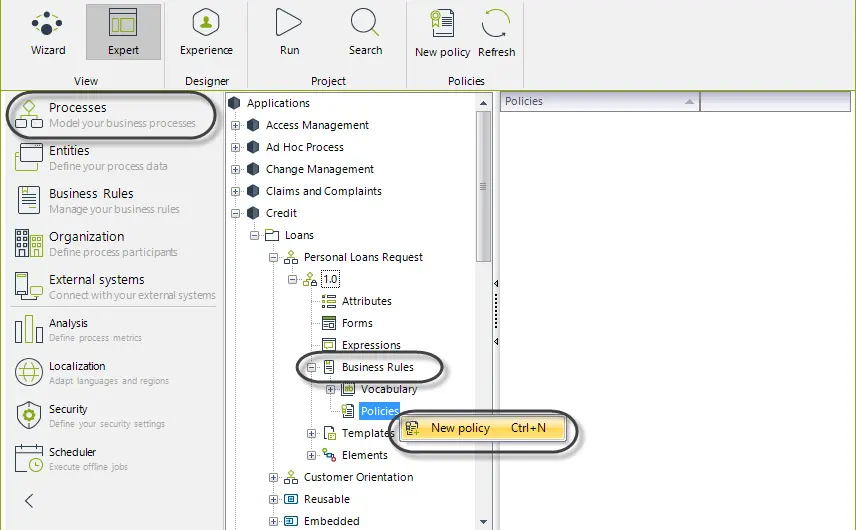This screenshot has height=530, width=856.
Task: Sort by the Policies column header
Action: click(599, 102)
